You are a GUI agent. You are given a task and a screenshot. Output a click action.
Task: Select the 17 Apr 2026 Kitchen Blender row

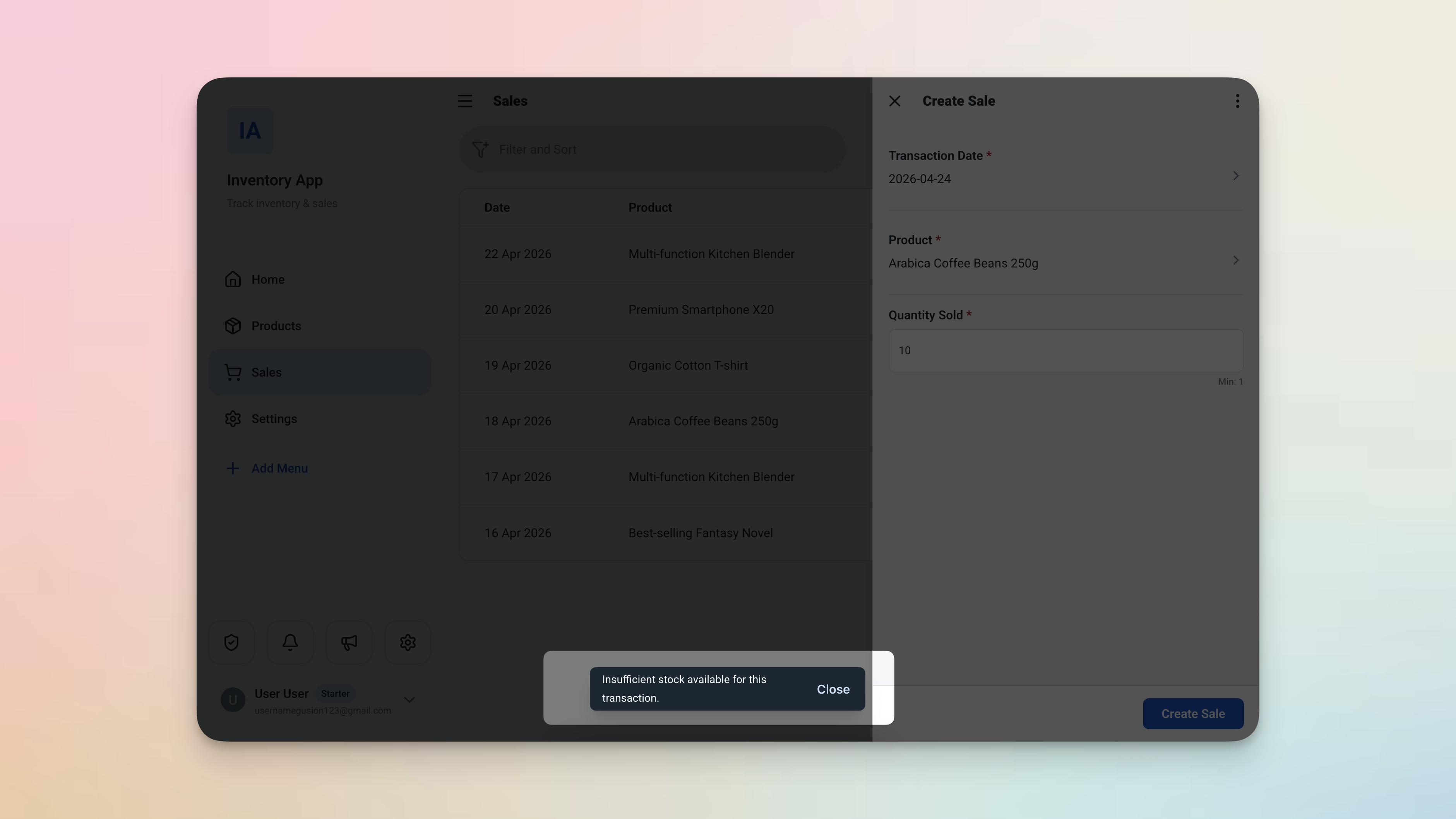point(666,477)
